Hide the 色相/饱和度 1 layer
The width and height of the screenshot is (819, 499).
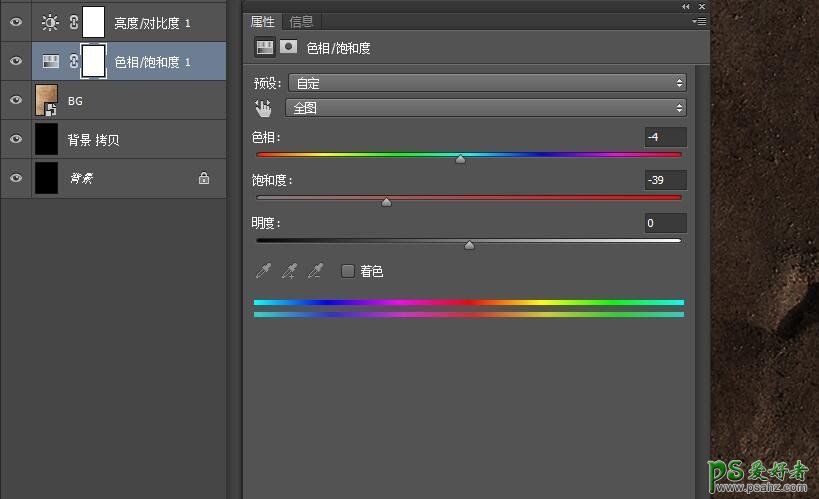[15, 62]
